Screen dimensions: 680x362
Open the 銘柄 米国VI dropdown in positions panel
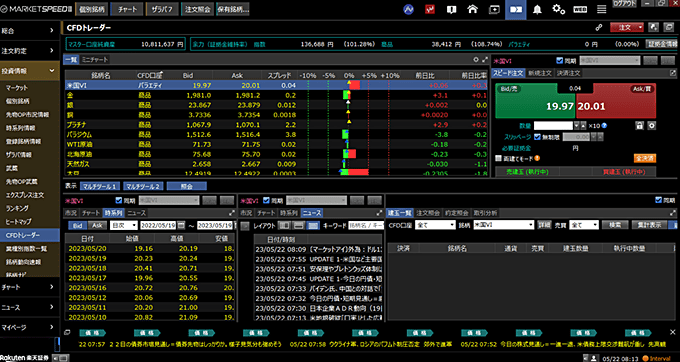point(503,225)
